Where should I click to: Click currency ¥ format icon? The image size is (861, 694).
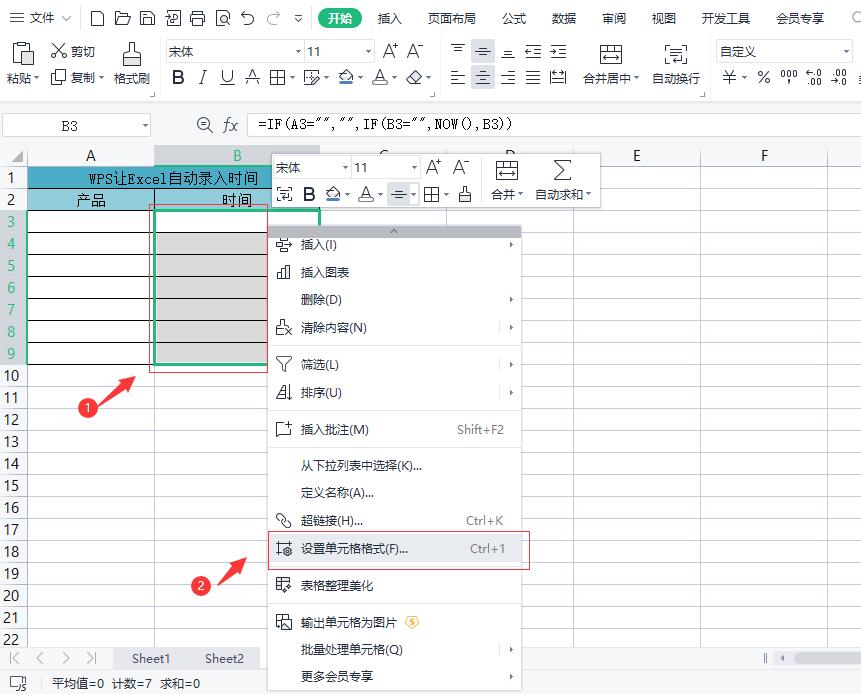click(x=729, y=77)
